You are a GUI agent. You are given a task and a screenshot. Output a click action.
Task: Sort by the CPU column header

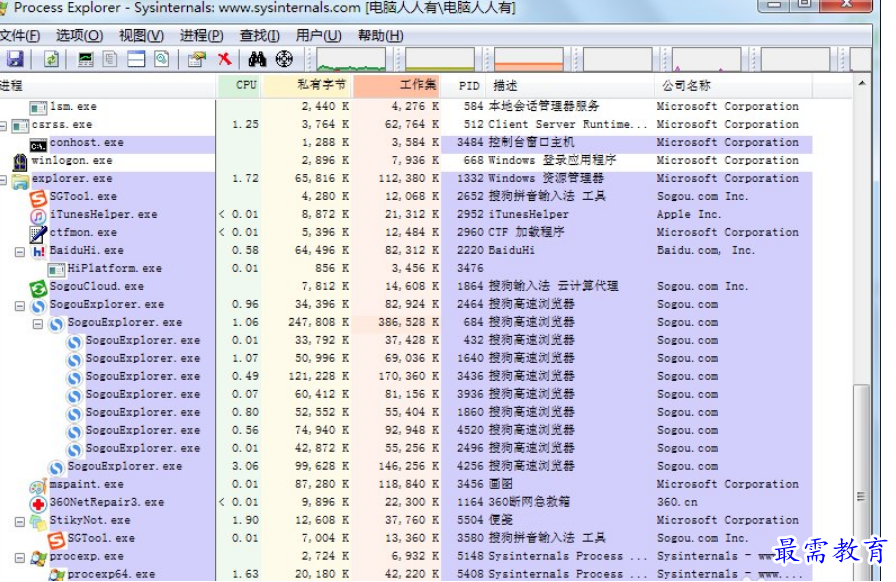[246, 86]
